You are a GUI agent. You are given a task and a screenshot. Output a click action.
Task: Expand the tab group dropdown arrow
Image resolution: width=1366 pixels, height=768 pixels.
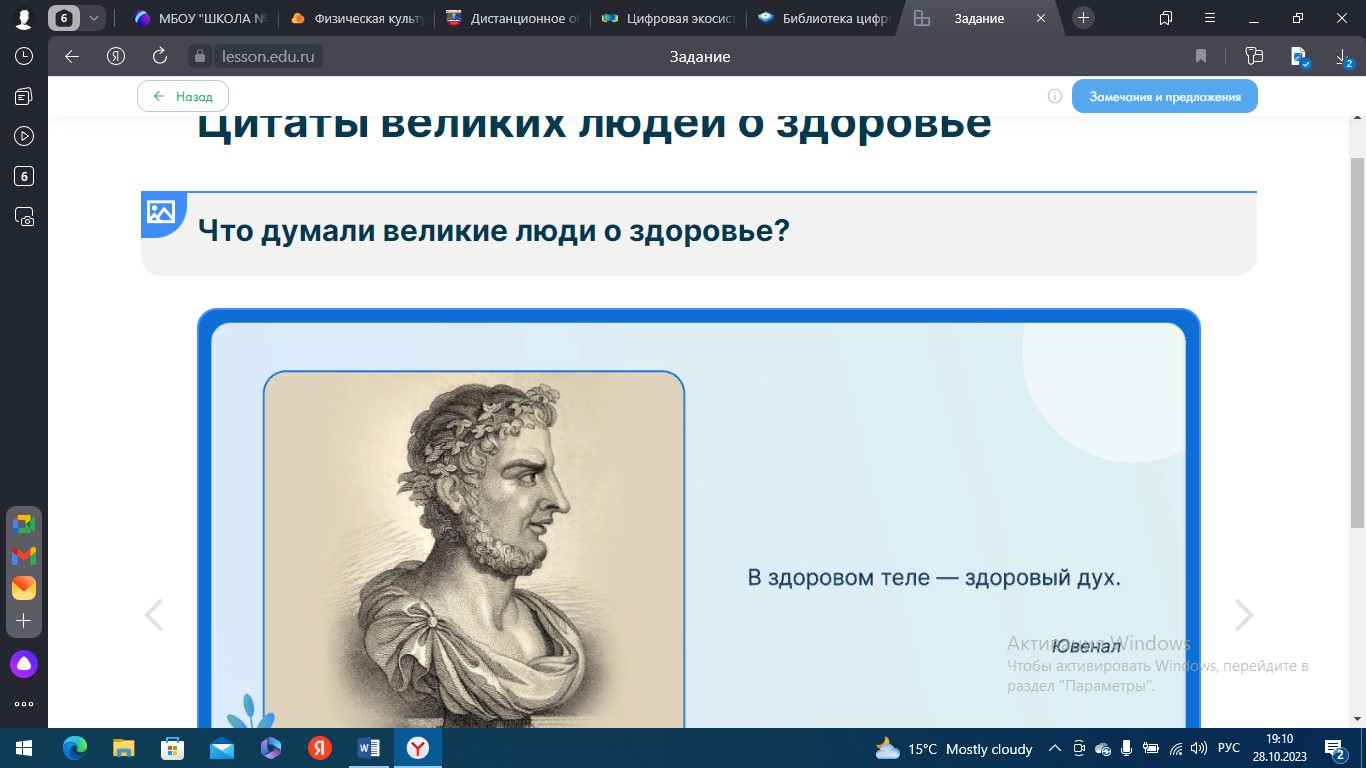point(93,18)
